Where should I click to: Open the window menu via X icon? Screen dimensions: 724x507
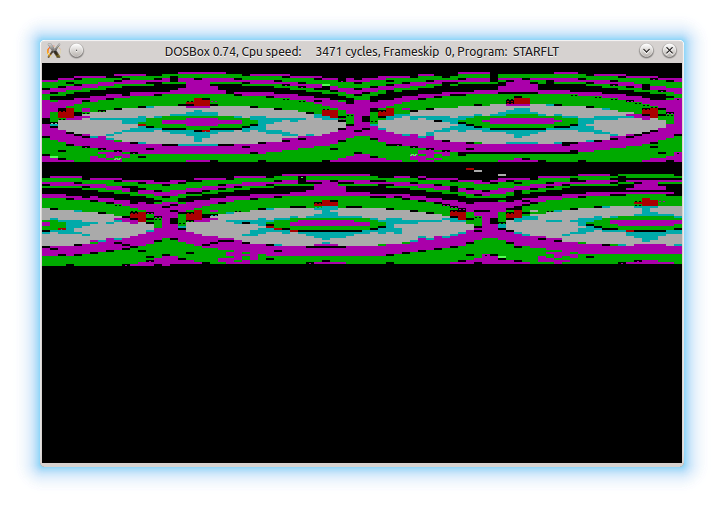(x=54, y=51)
